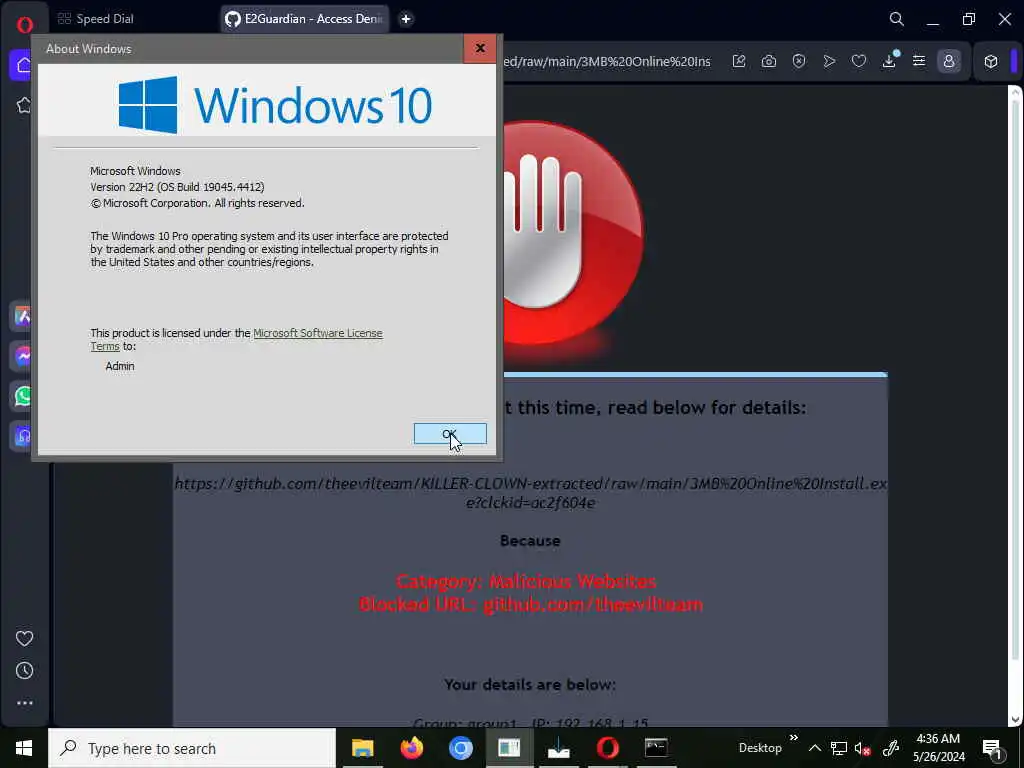Click the 'Type here to search' box

click(x=192, y=748)
